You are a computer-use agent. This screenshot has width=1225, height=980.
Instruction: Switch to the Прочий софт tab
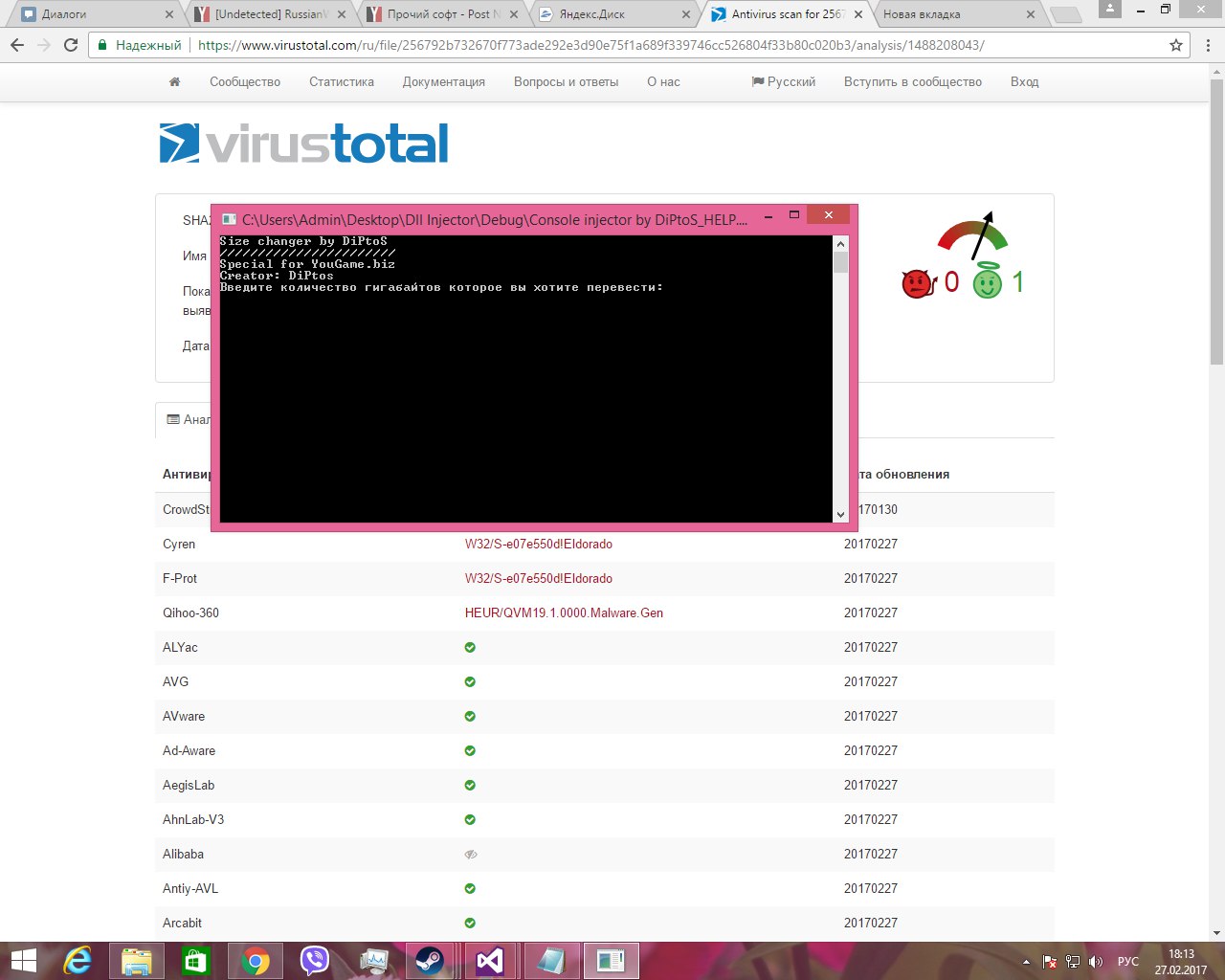pyautogui.click(x=443, y=14)
